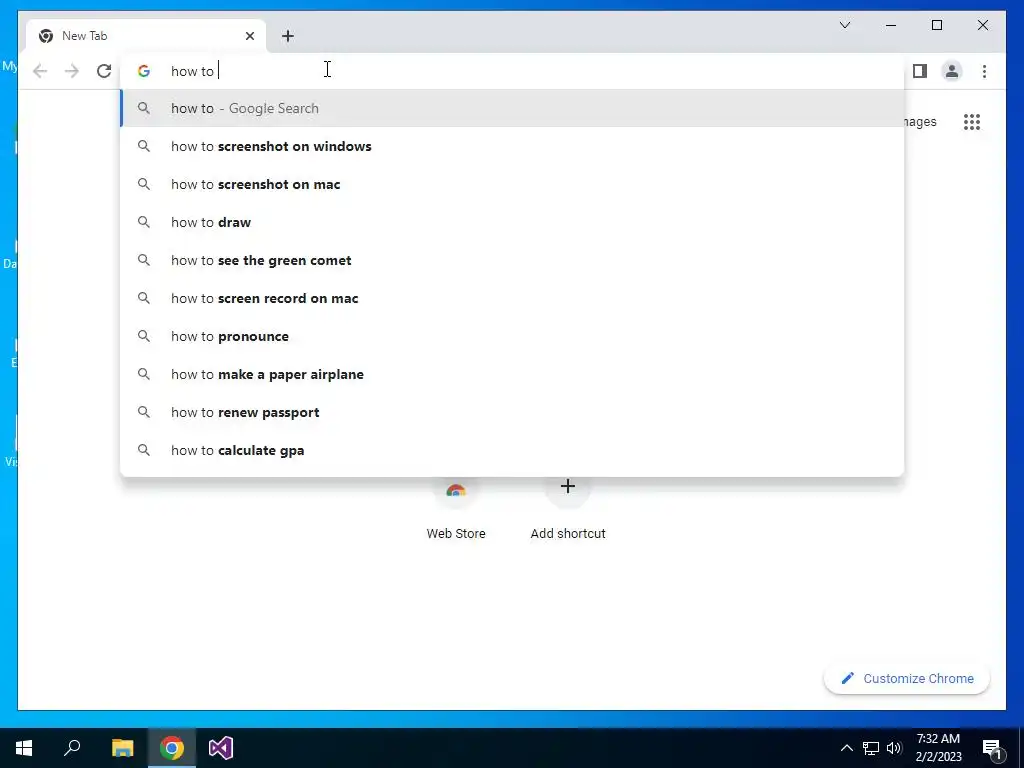Launch Visual Studio from the taskbar
Screen dimensions: 1024x768
click(221, 748)
